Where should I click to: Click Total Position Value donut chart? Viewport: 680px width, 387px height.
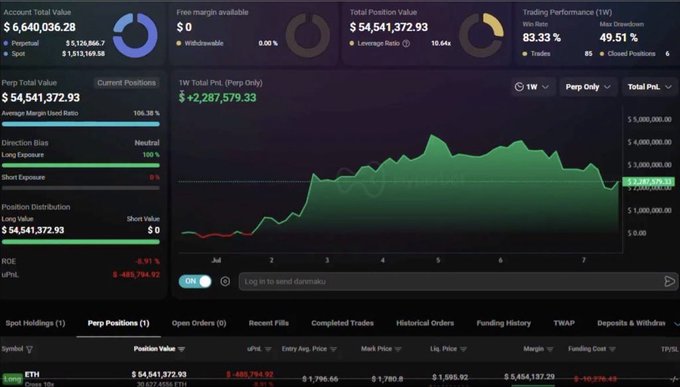click(x=481, y=35)
